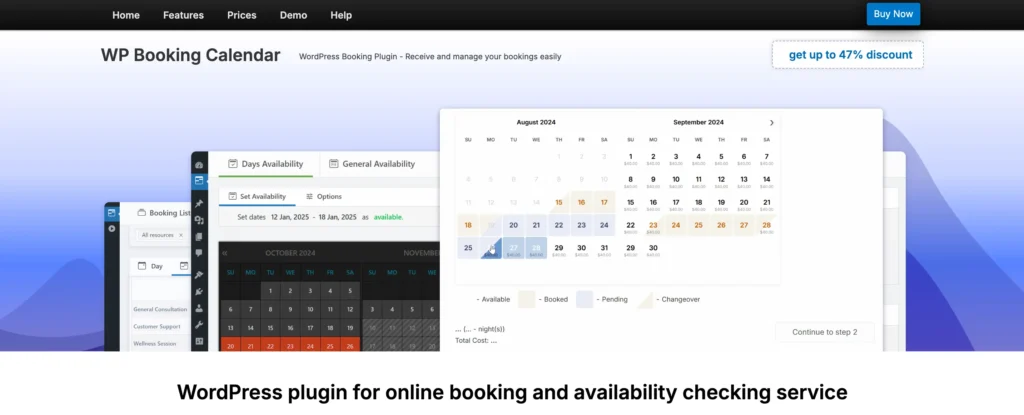Click the Pending legend color swatch
The image size is (1024, 415).
pyautogui.click(x=584, y=299)
